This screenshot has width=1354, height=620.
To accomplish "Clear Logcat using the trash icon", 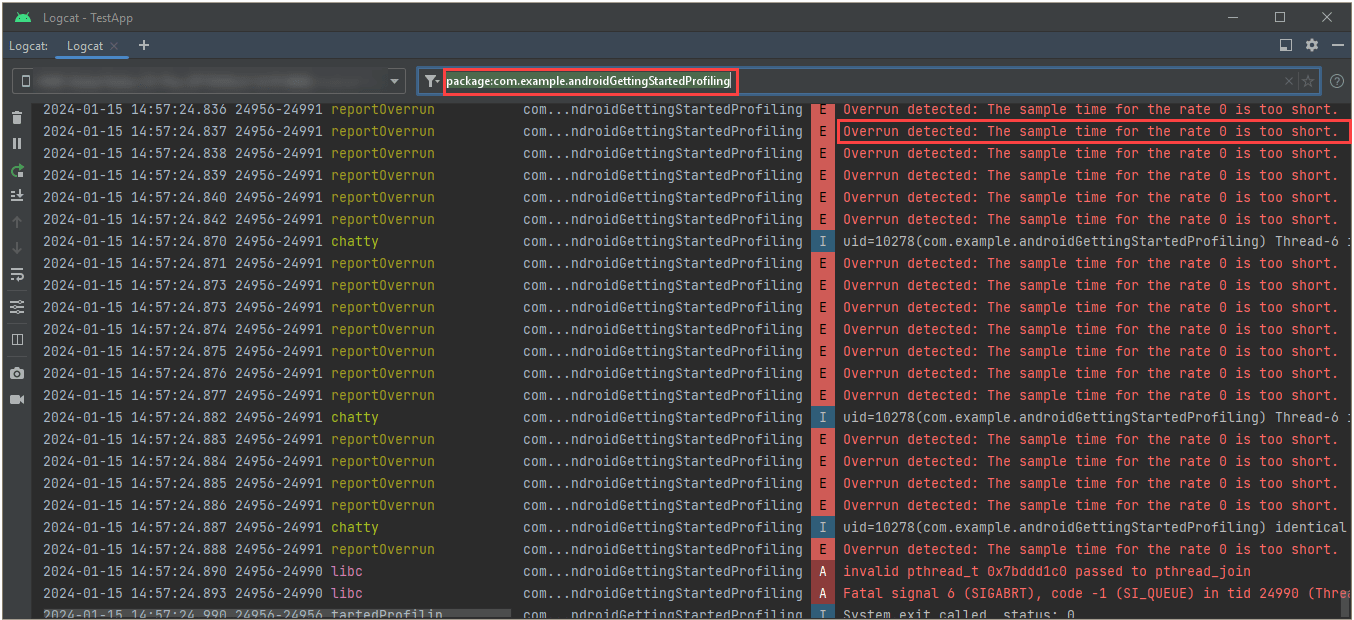I will click(x=17, y=118).
